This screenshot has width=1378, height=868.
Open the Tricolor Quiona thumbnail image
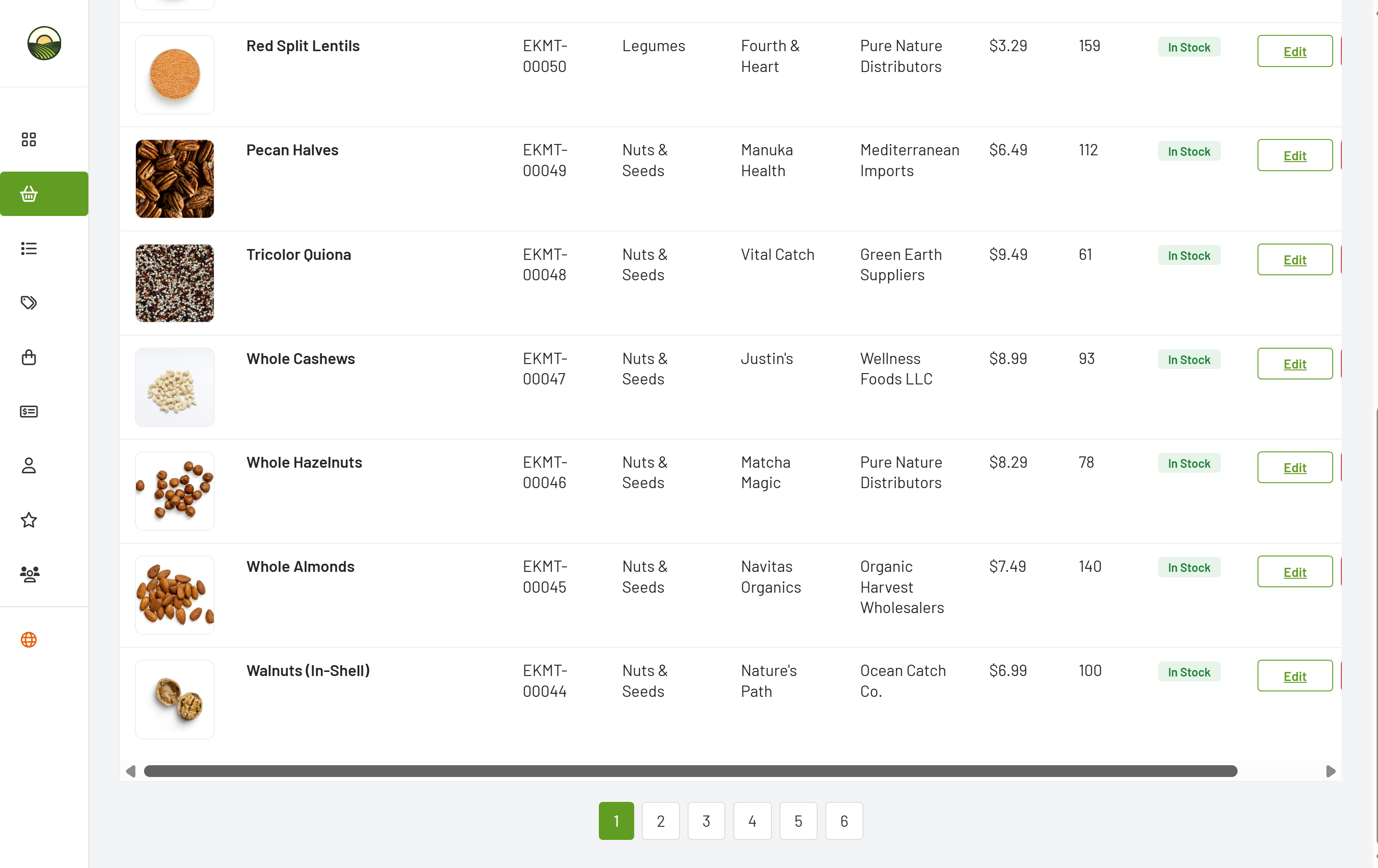pos(174,283)
